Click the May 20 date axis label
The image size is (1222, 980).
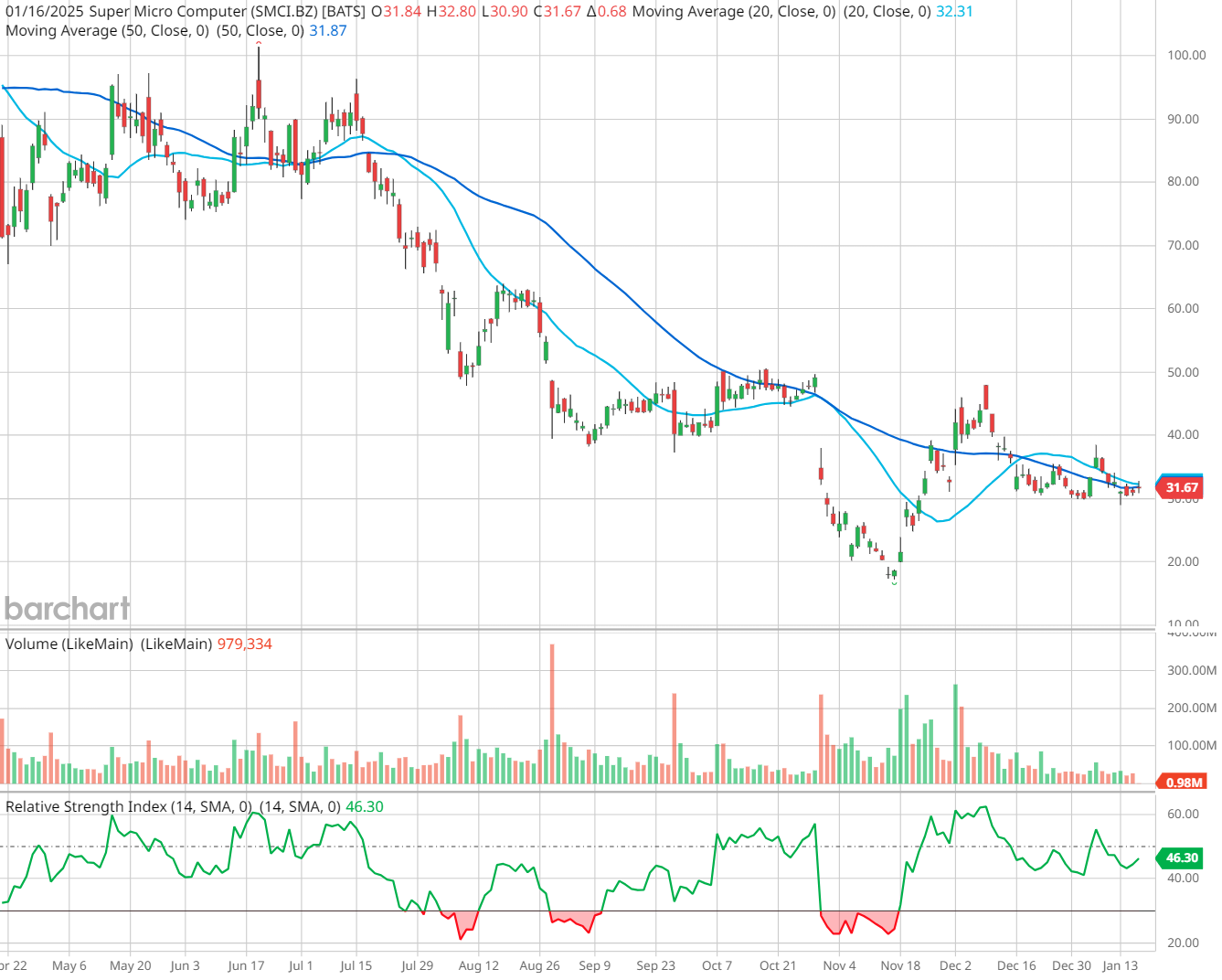point(130,965)
